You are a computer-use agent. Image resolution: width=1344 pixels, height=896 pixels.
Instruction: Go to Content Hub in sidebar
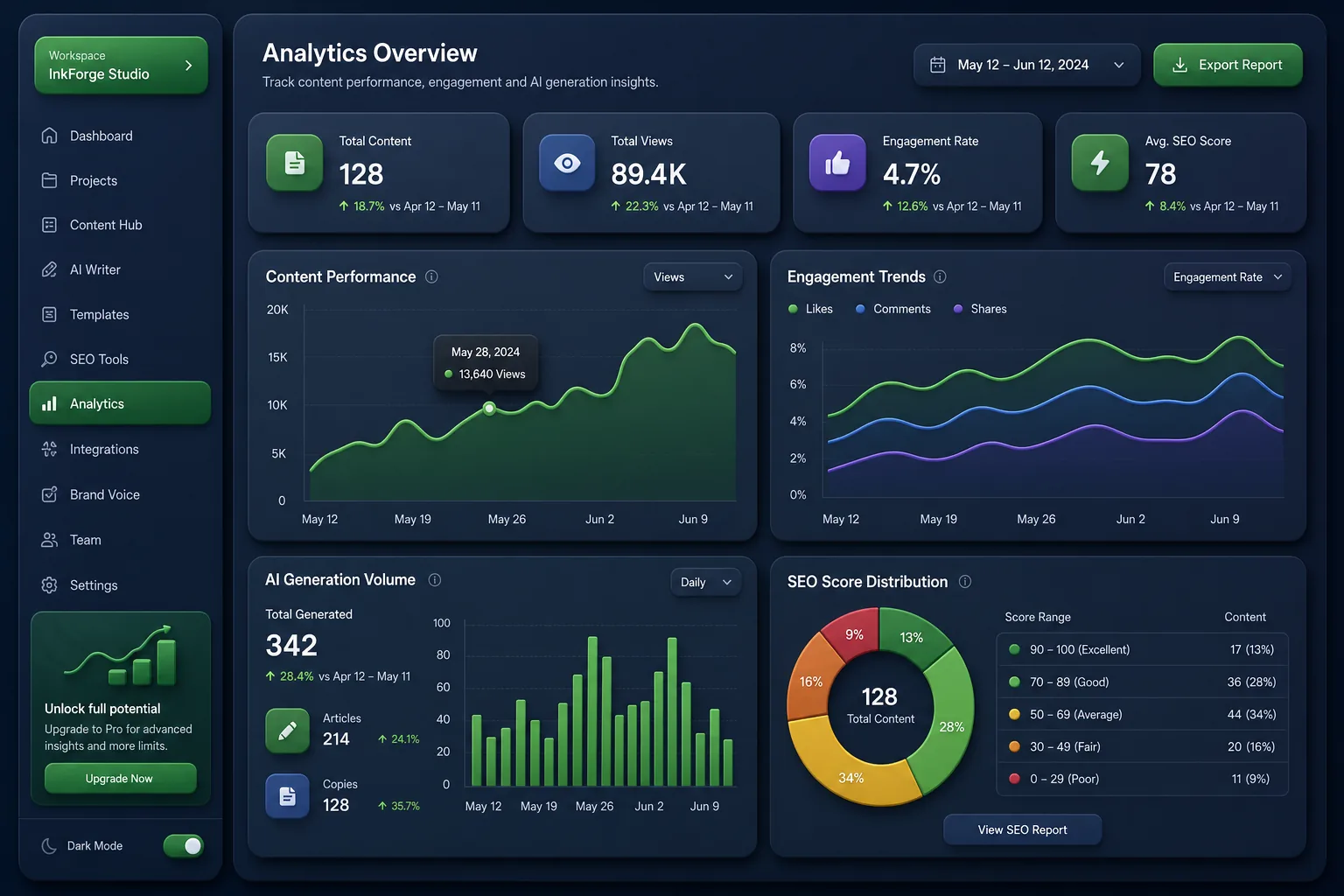pos(120,225)
